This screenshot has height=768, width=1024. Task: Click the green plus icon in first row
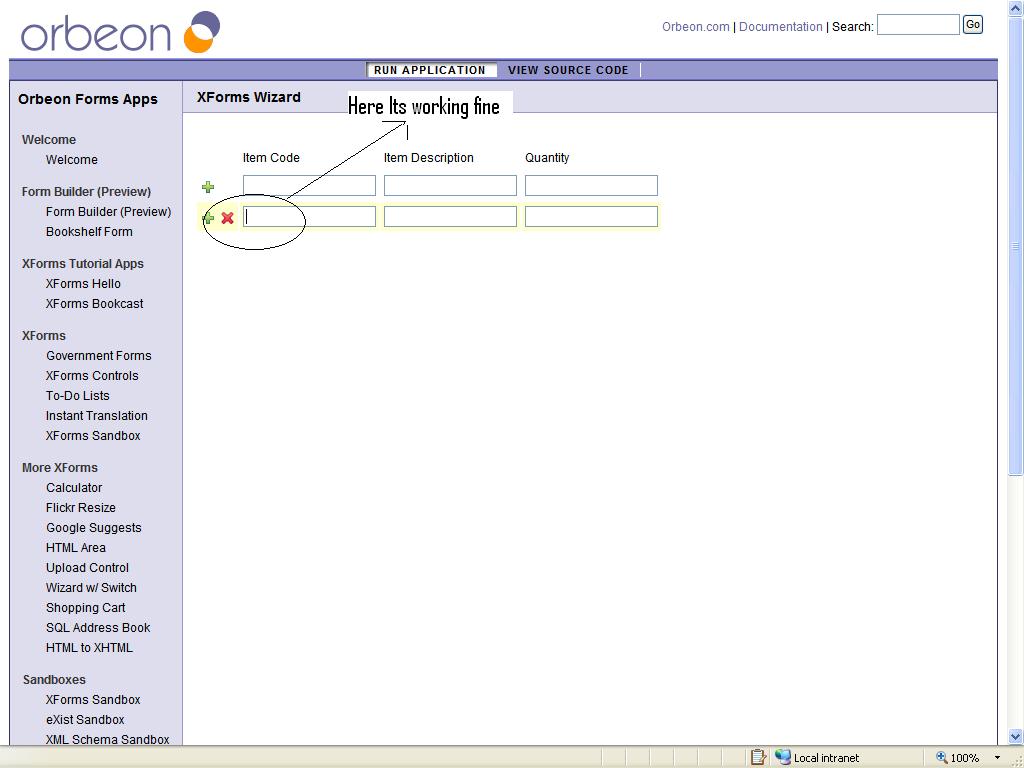click(x=208, y=187)
